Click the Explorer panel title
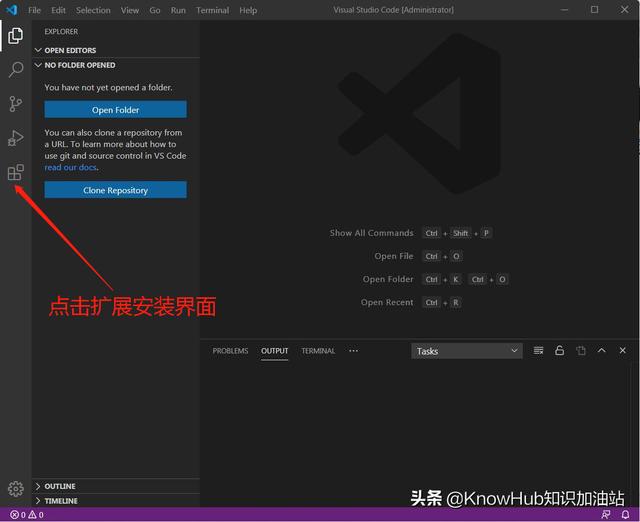Screen dimensions: 640x522 tap(61, 31)
